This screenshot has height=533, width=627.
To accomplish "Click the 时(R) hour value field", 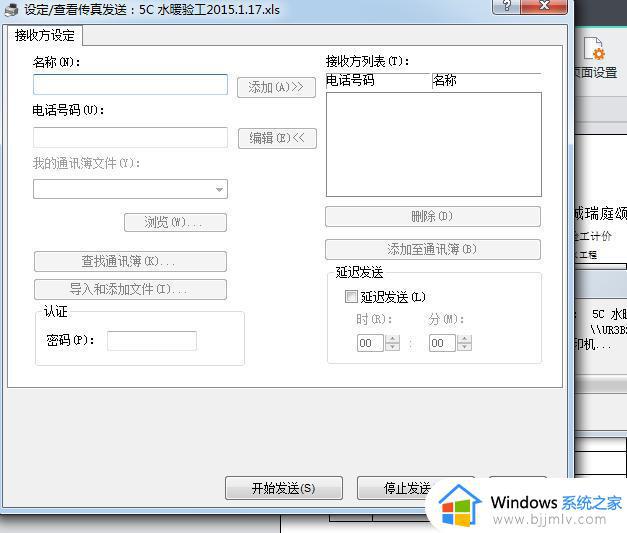I will [370, 343].
